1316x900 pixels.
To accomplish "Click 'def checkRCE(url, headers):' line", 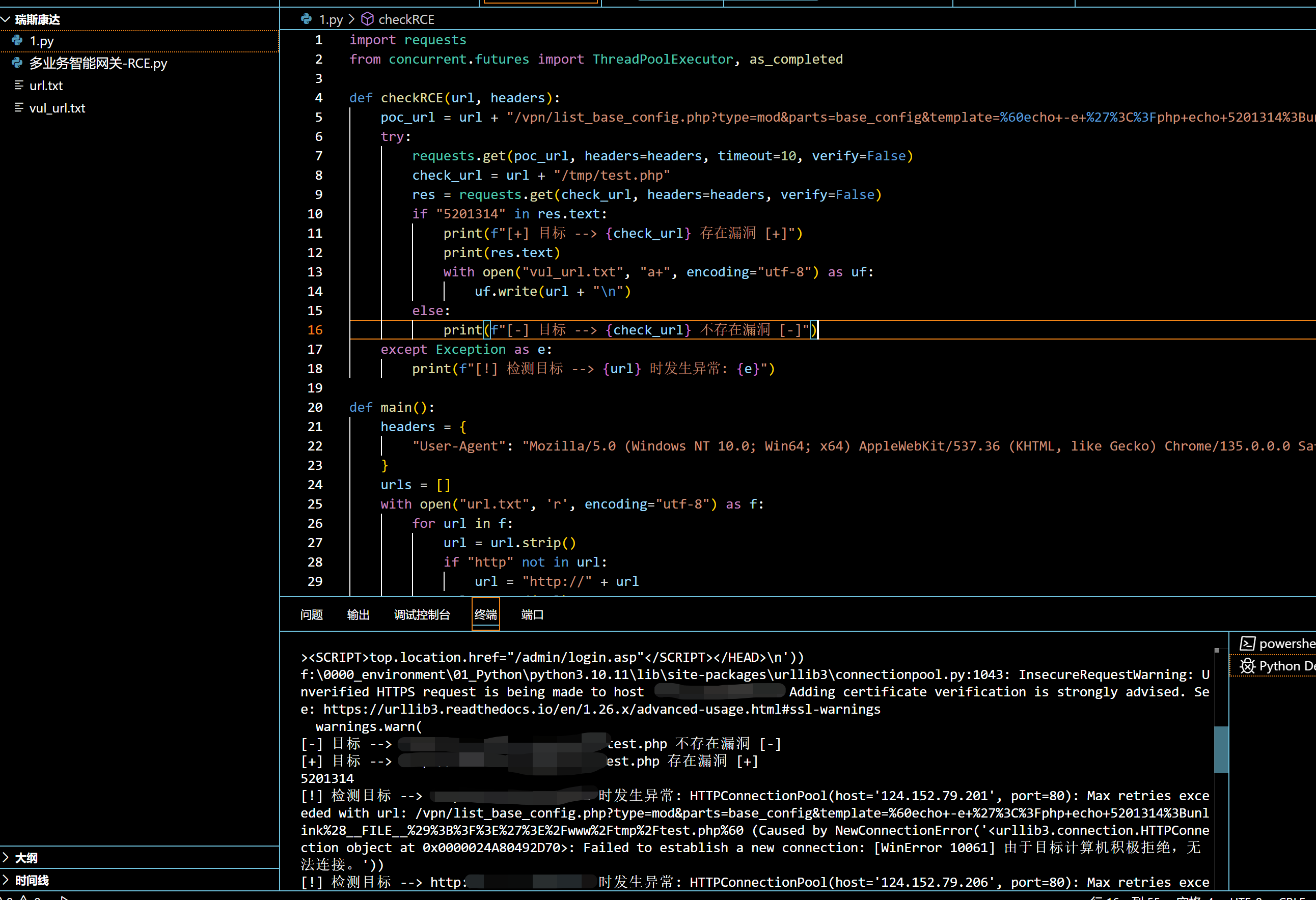I will pos(455,98).
